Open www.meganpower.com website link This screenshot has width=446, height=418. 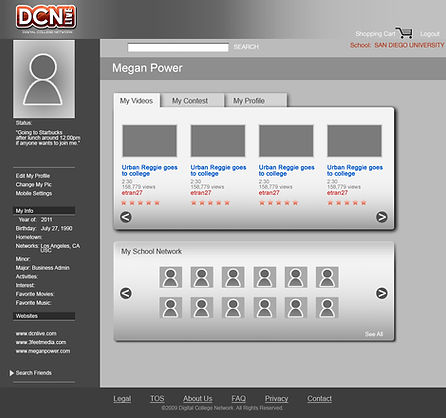[x=43, y=351]
